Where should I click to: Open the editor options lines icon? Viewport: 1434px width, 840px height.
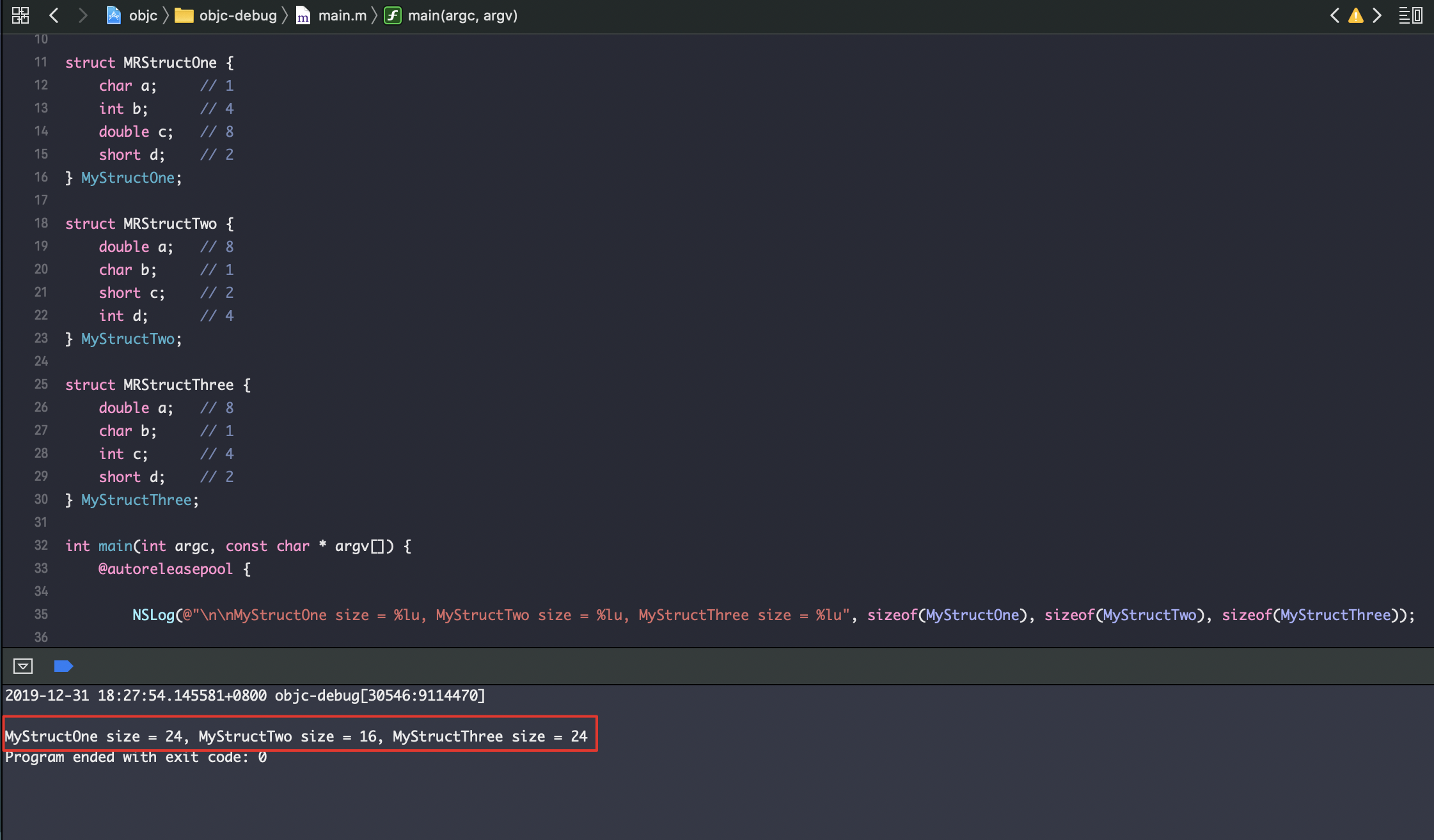[1410, 15]
